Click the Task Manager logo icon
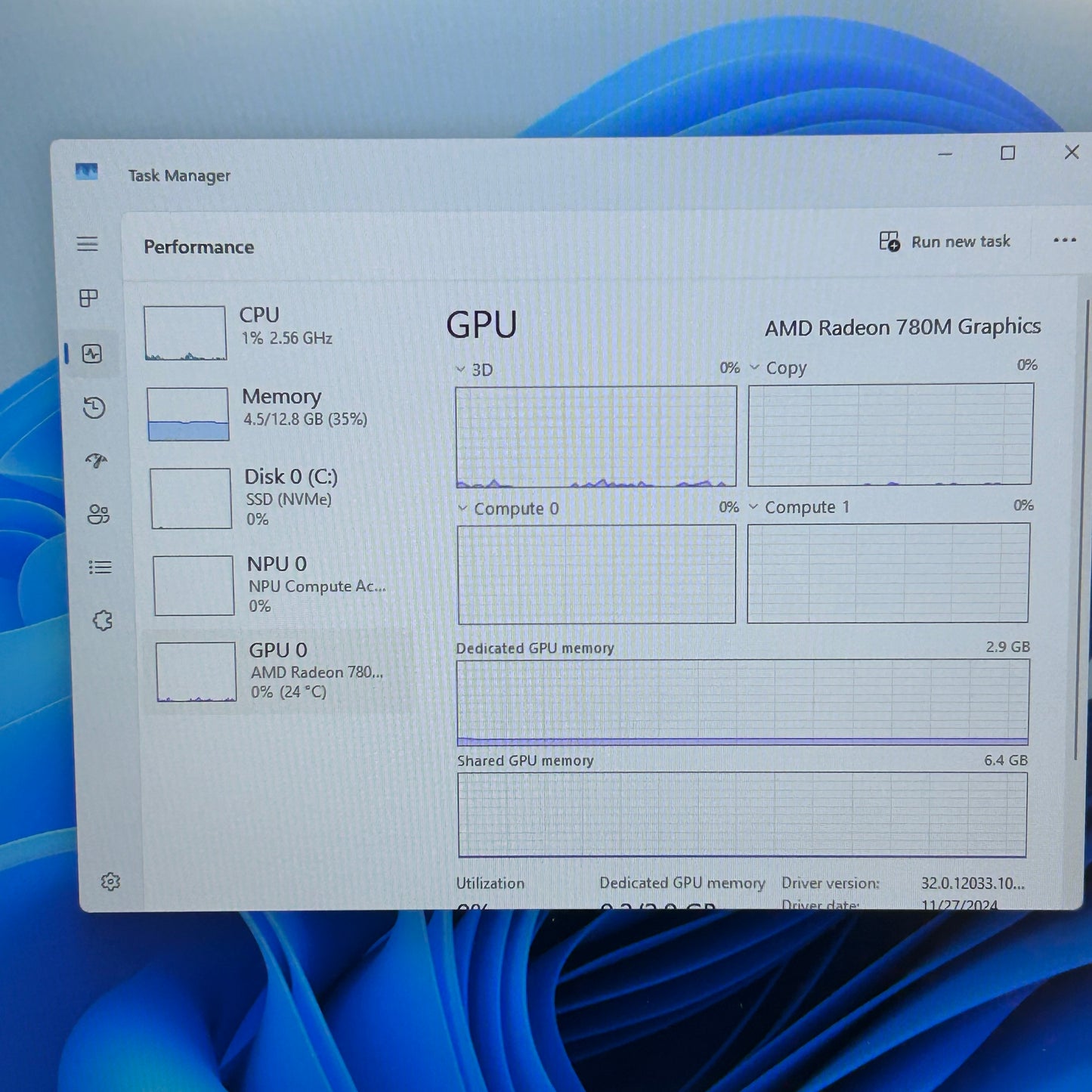Viewport: 1092px width, 1092px height. 85,172
